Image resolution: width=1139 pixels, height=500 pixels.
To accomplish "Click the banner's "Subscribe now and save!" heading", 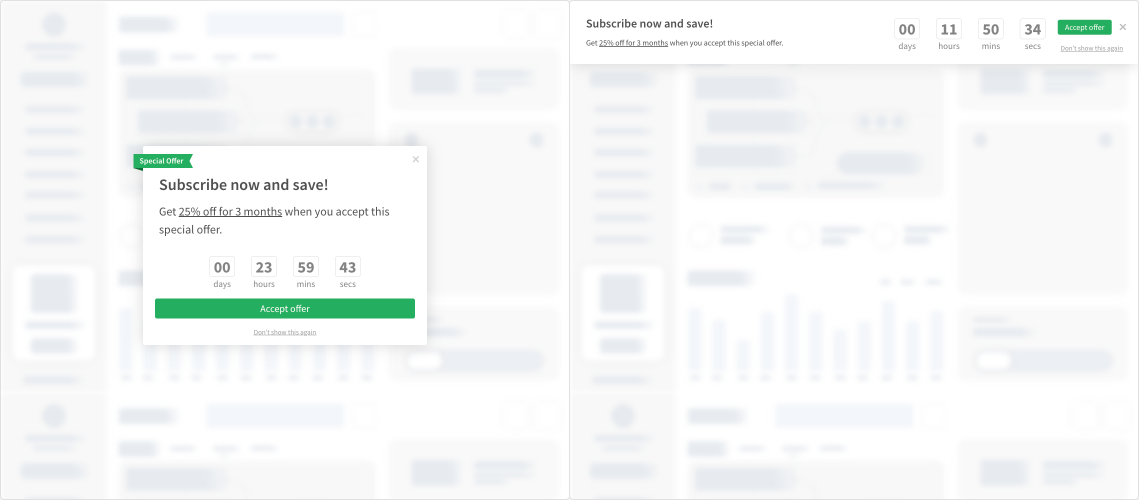I will [x=649, y=23].
